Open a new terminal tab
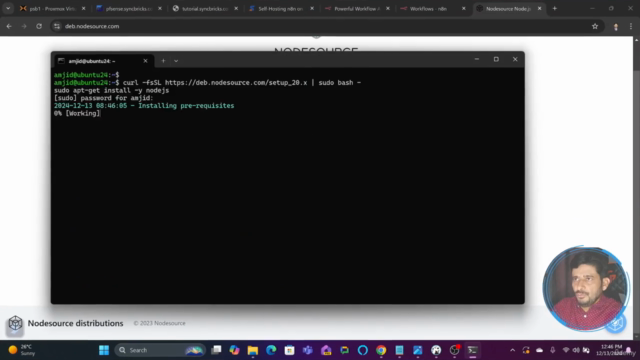The image size is (640, 360). coord(163,61)
